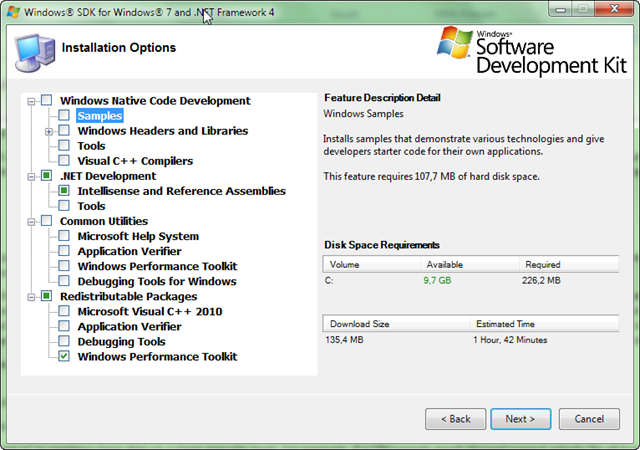This screenshot has width=640, height=450.
Task: Uncheck Intellisense and Reference Assemblies
Action: [x=64, y=191]
